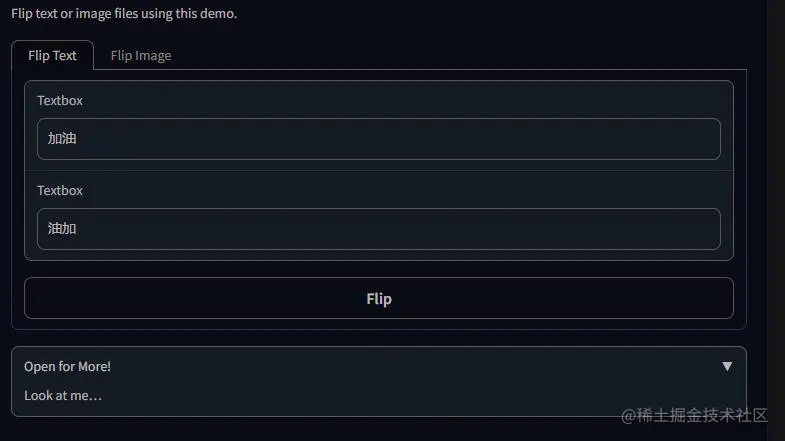Image resolution: width=785 pixels, height=441 pixels.
Task: Collapse the accordion using the triangle arrow
Action: [x=727, y=366]
